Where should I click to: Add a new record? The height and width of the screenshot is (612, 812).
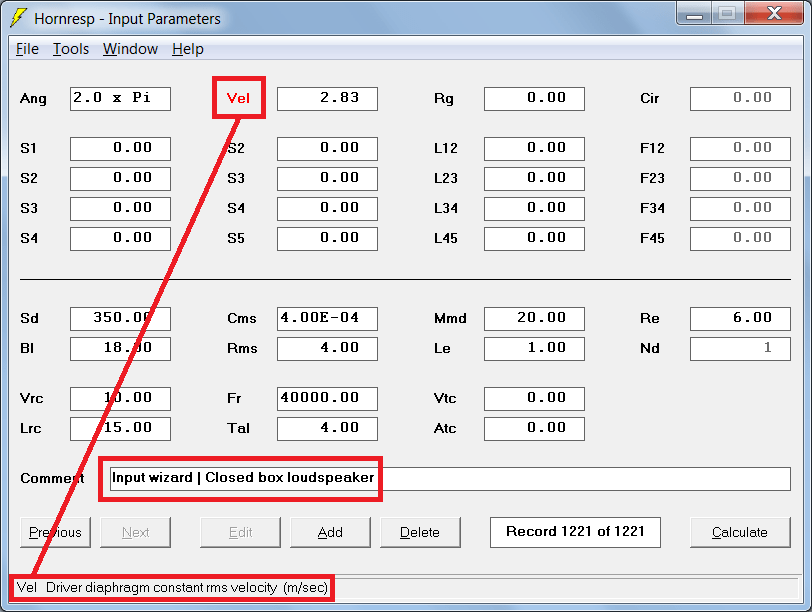[x=330, y=532]
